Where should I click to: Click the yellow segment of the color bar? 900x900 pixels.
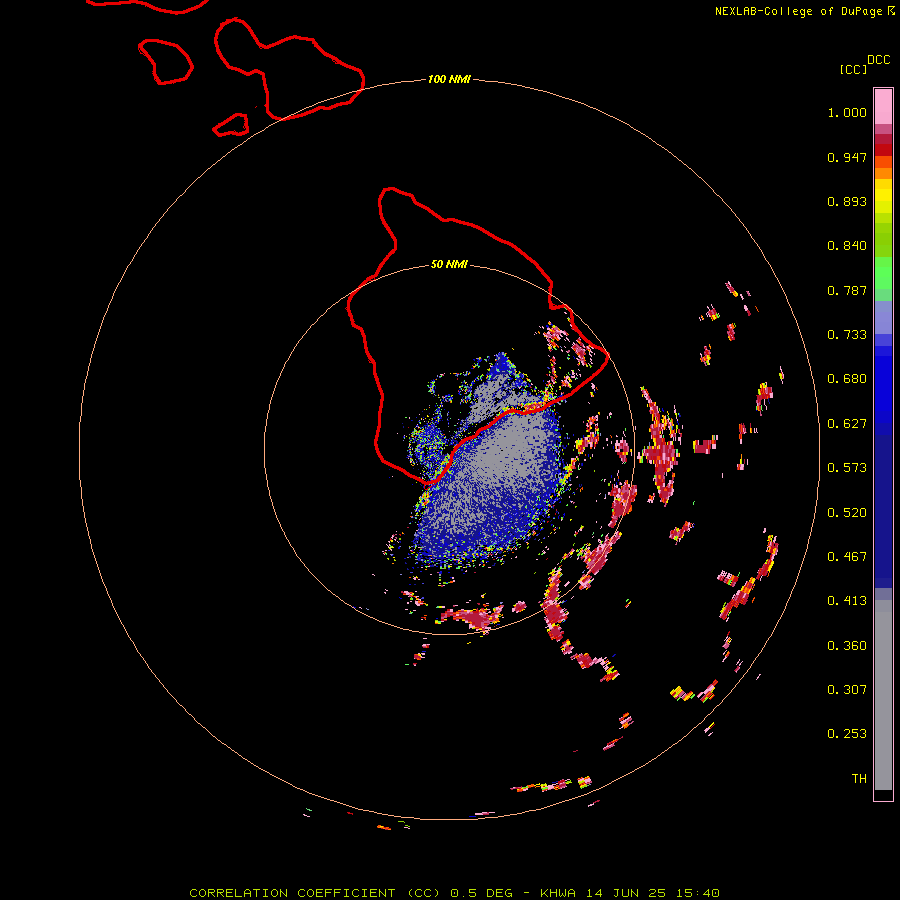[883, 196]
